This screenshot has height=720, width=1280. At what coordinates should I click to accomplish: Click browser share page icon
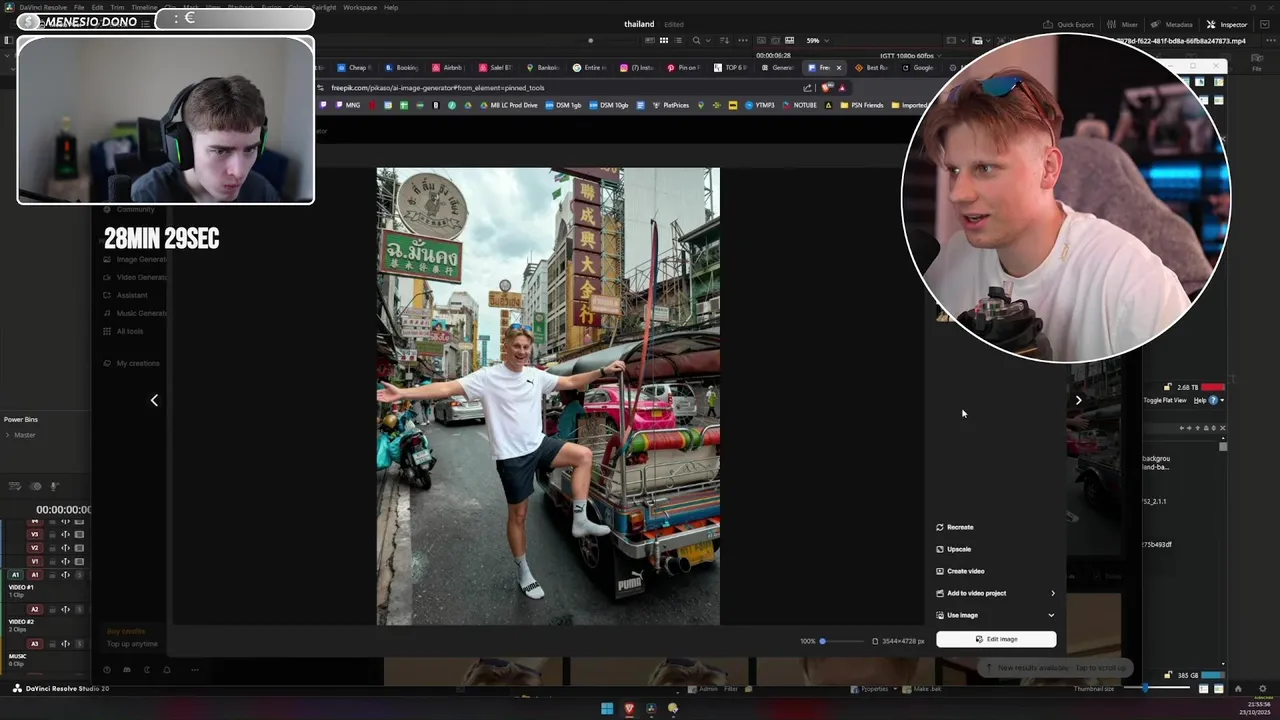coord(807,88)
